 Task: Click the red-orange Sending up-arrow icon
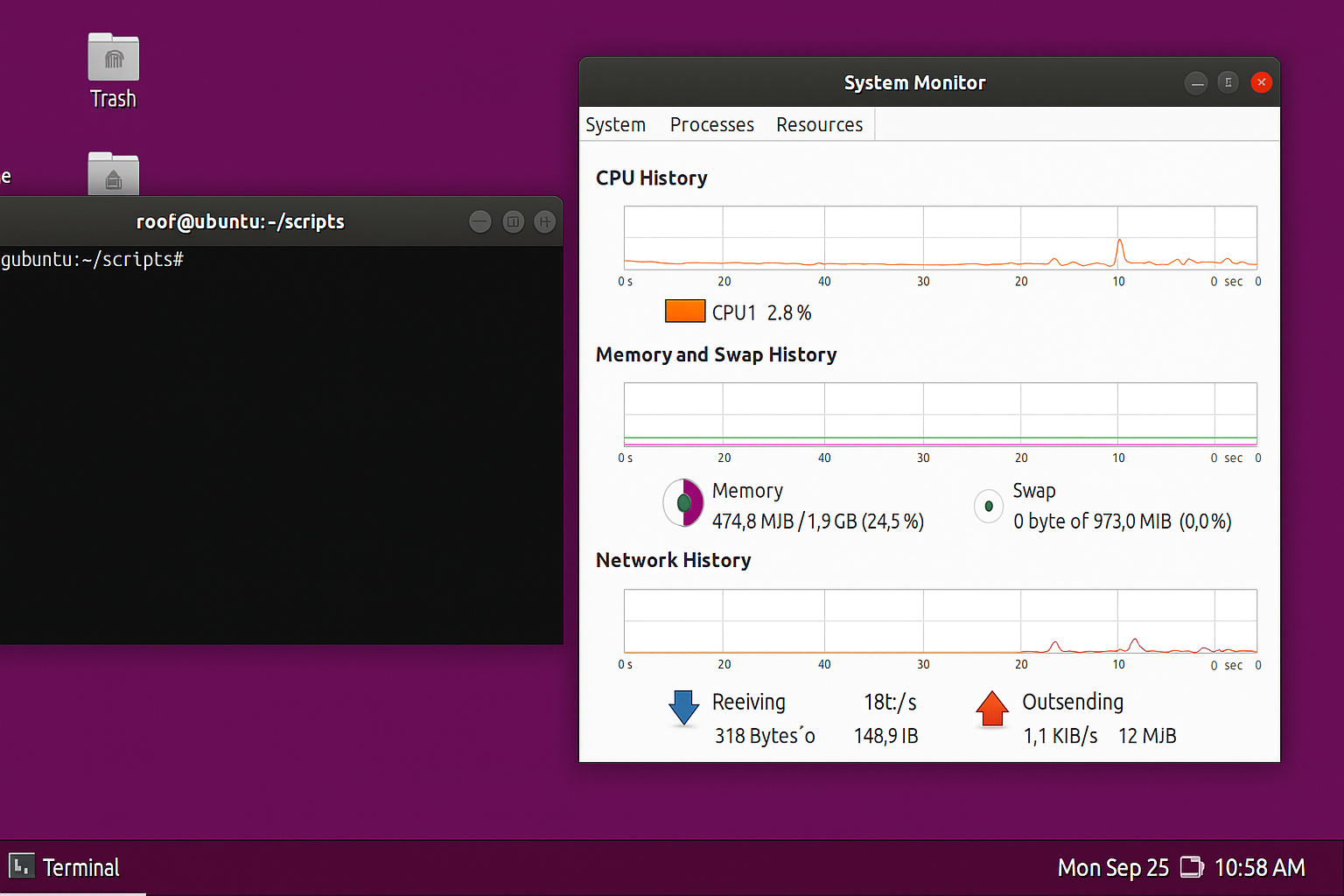[992, 709]
